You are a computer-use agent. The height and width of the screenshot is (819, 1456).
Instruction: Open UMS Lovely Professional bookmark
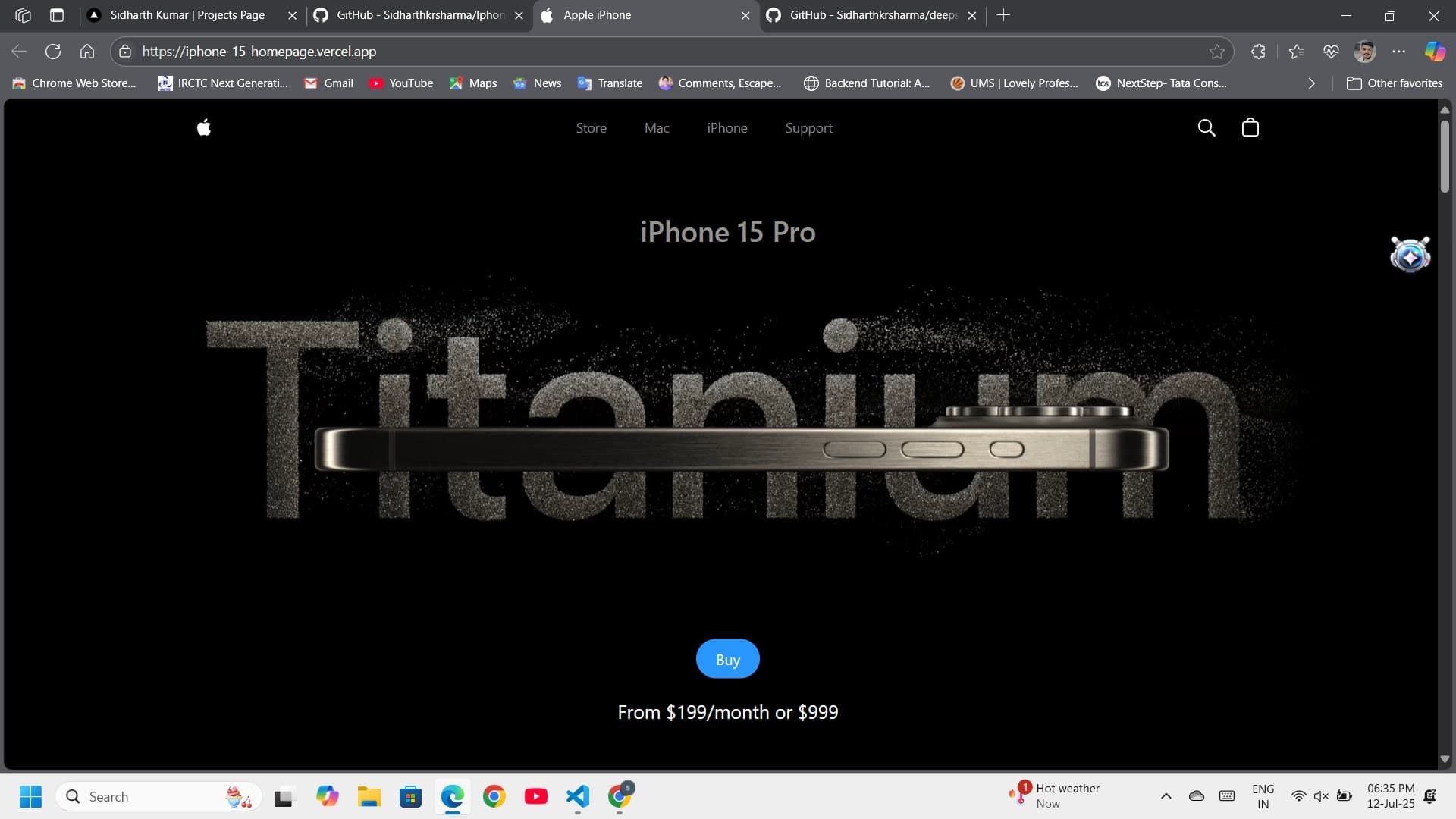[1014, 83]
